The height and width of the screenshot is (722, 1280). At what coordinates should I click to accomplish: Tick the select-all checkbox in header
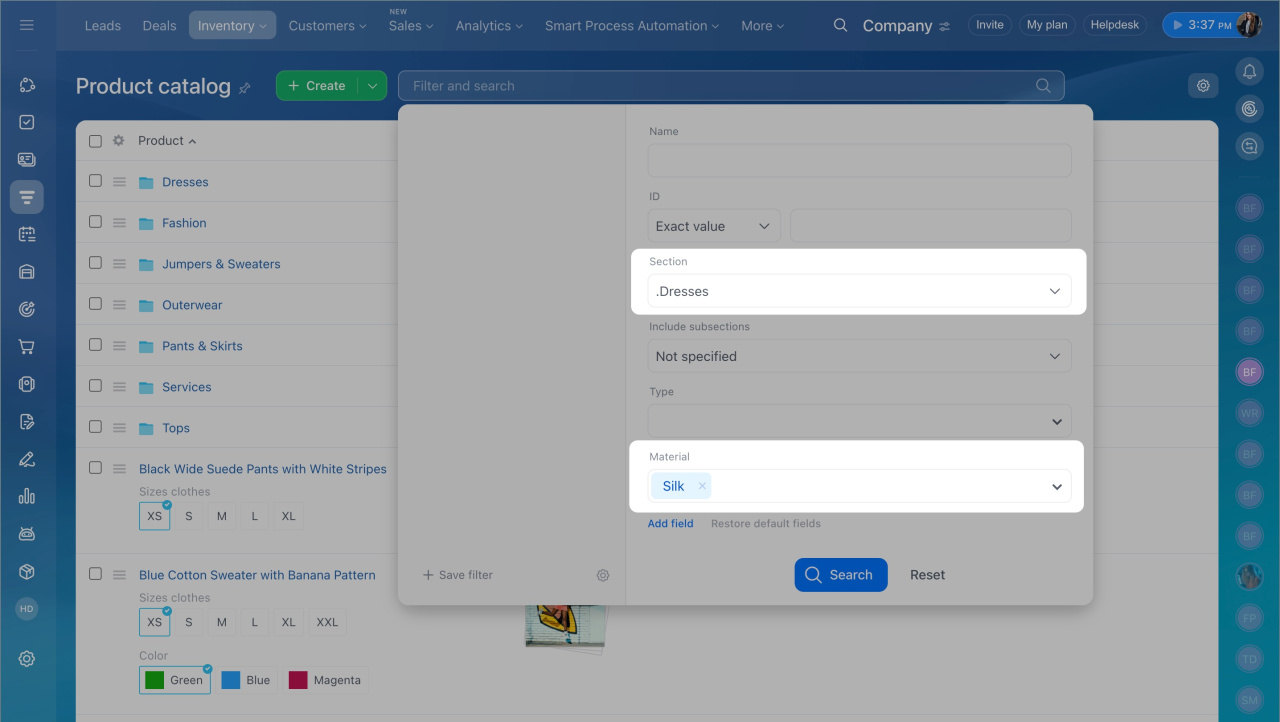pos(95,141)
